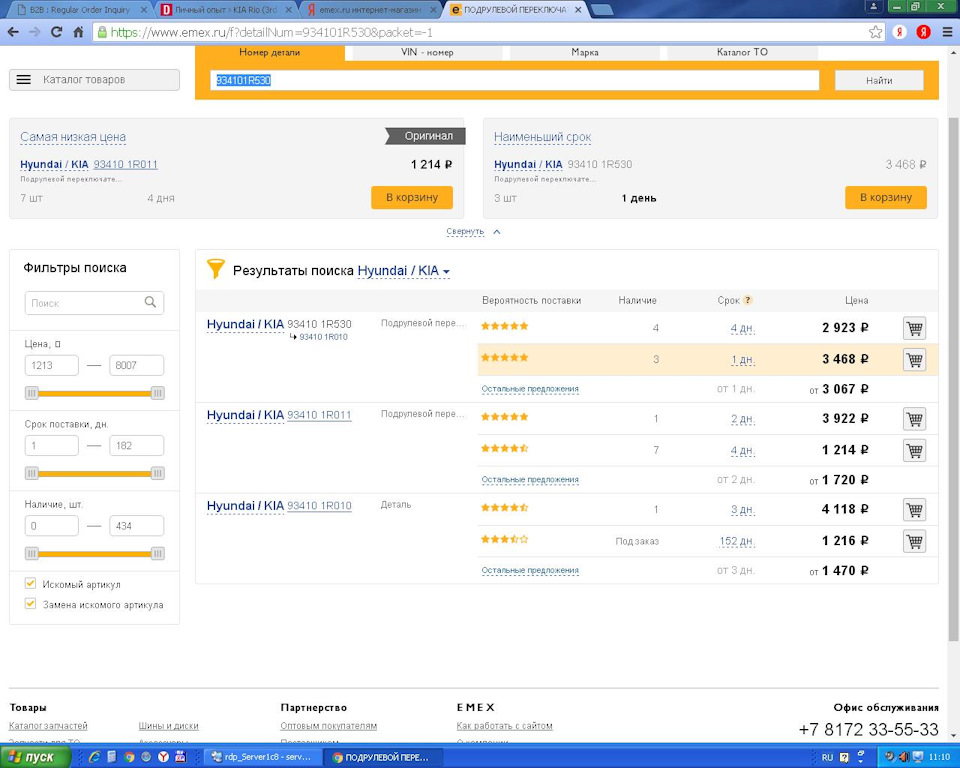Viewport: 960px width, 768px height.
Task: Launch Yandex browser from Quick Launch
Action: point(163,757)
